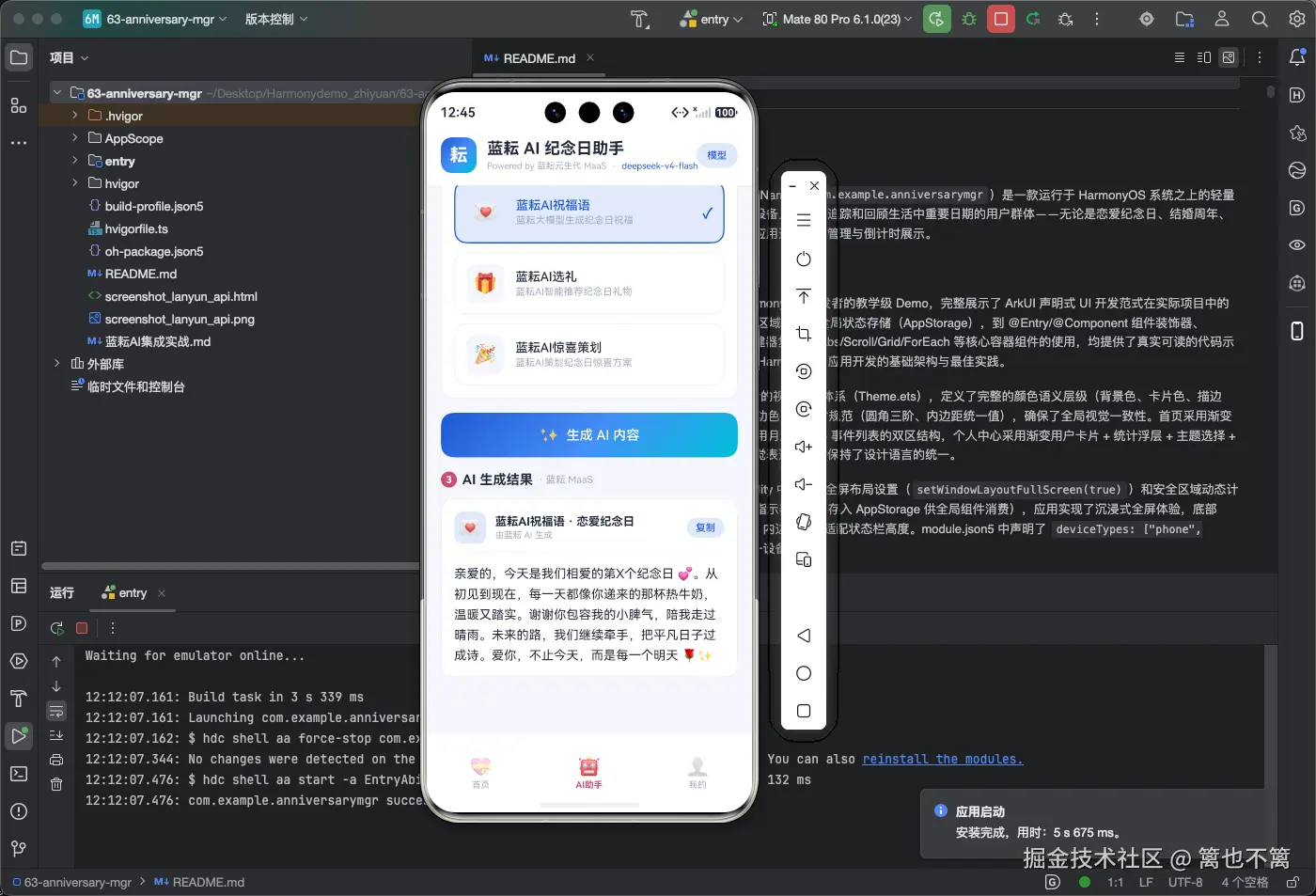The image size is (1316, 896).
Task: Open the Previewer eye icon in the right sidebar
Action: click(1297, 245)
